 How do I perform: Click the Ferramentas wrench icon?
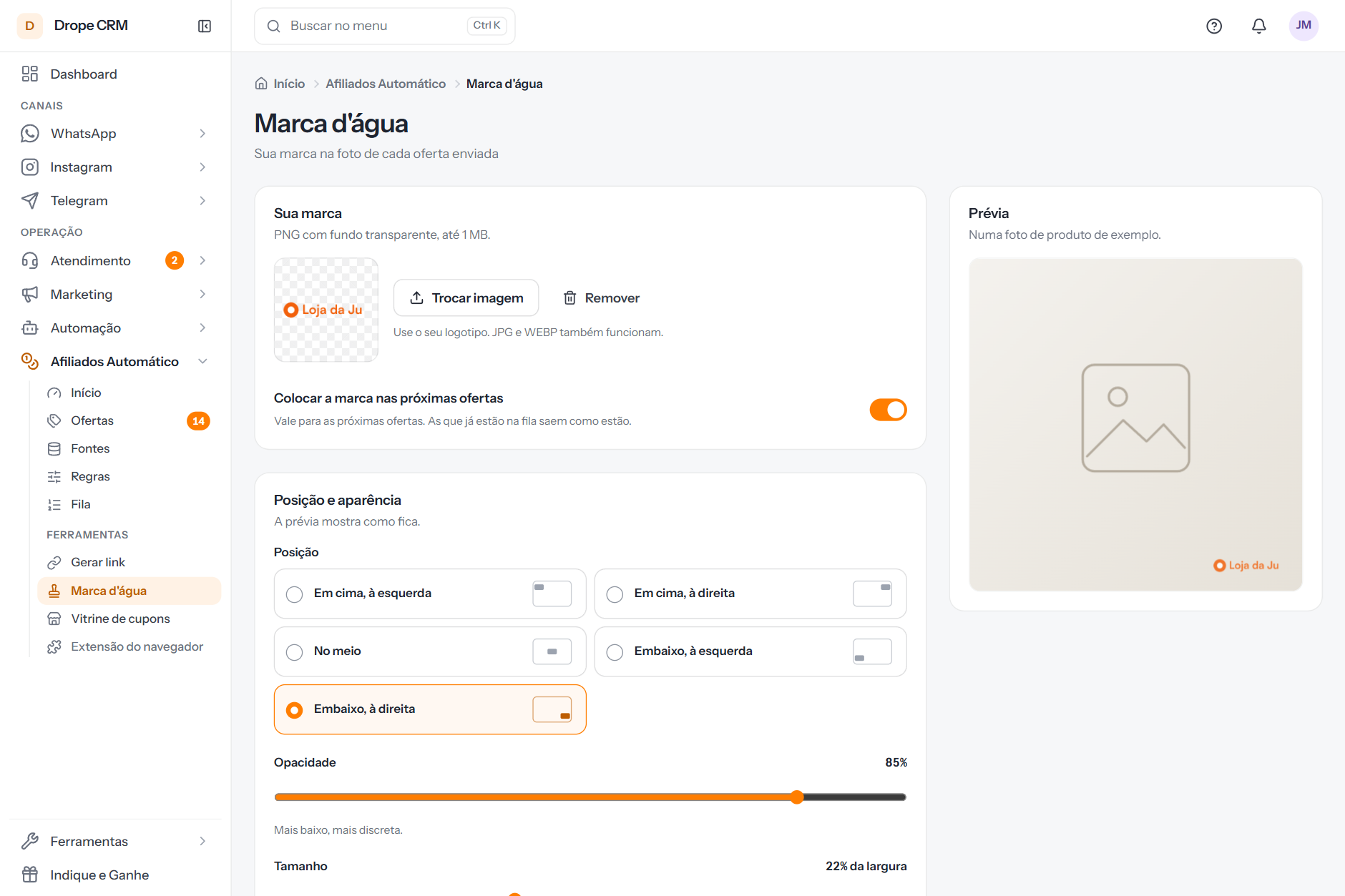29,841
